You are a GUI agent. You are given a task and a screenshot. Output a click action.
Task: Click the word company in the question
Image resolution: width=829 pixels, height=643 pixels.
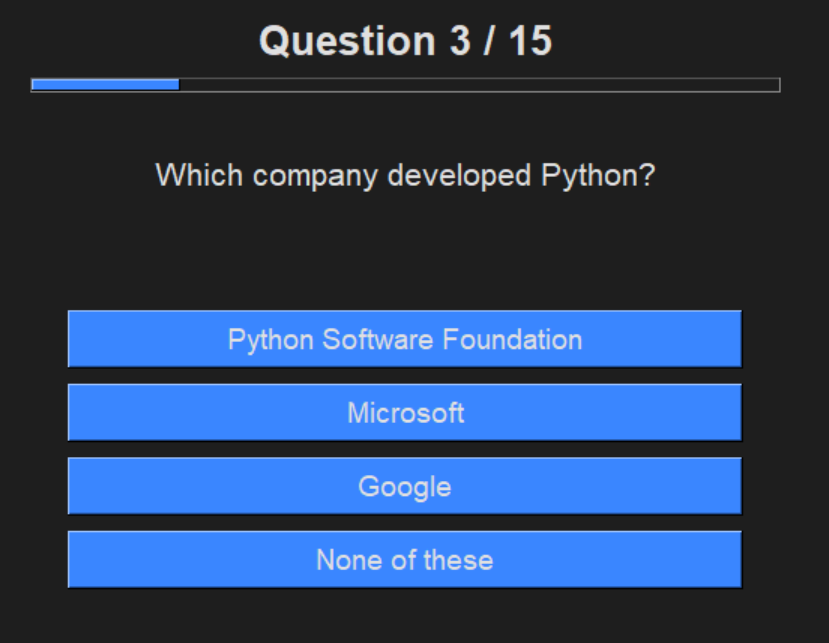[315, 177]
